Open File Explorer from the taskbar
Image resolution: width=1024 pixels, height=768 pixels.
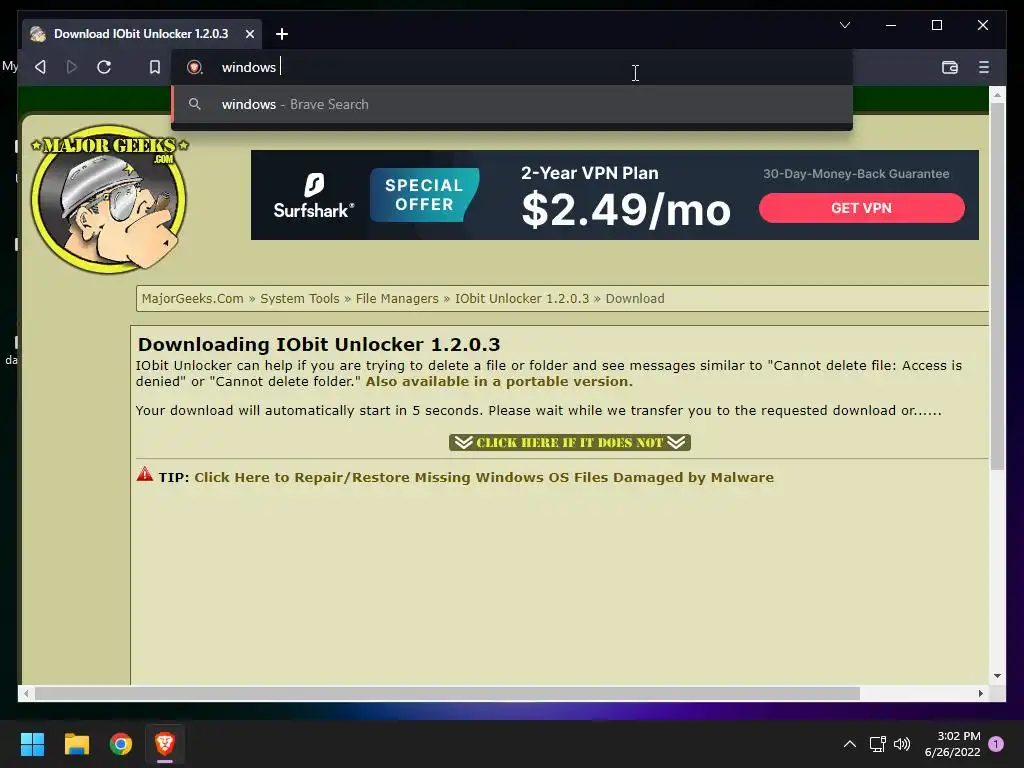pyautogui.click(x=76, y=744)
